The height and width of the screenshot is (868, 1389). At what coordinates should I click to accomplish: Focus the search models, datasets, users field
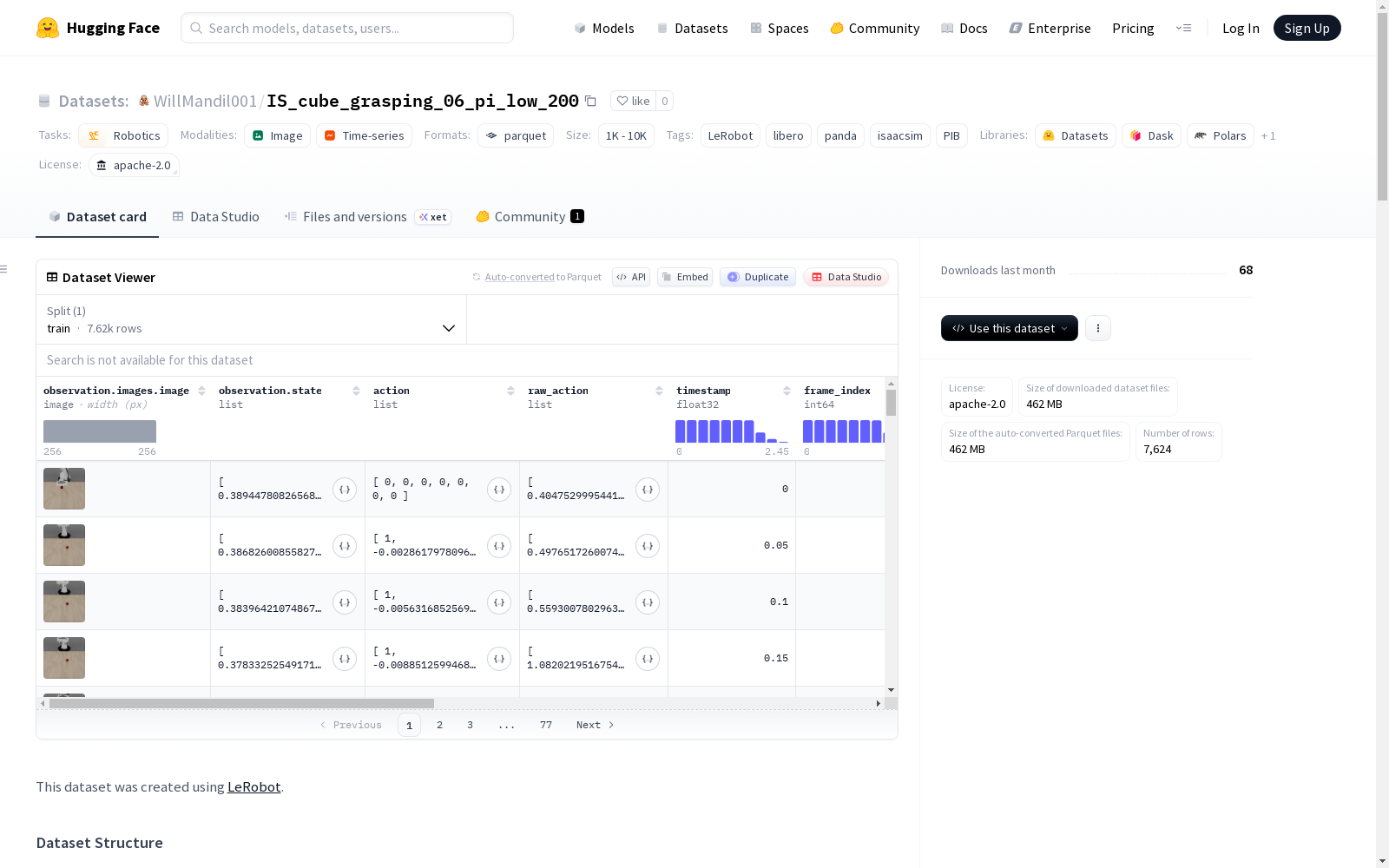click(347, 28)
